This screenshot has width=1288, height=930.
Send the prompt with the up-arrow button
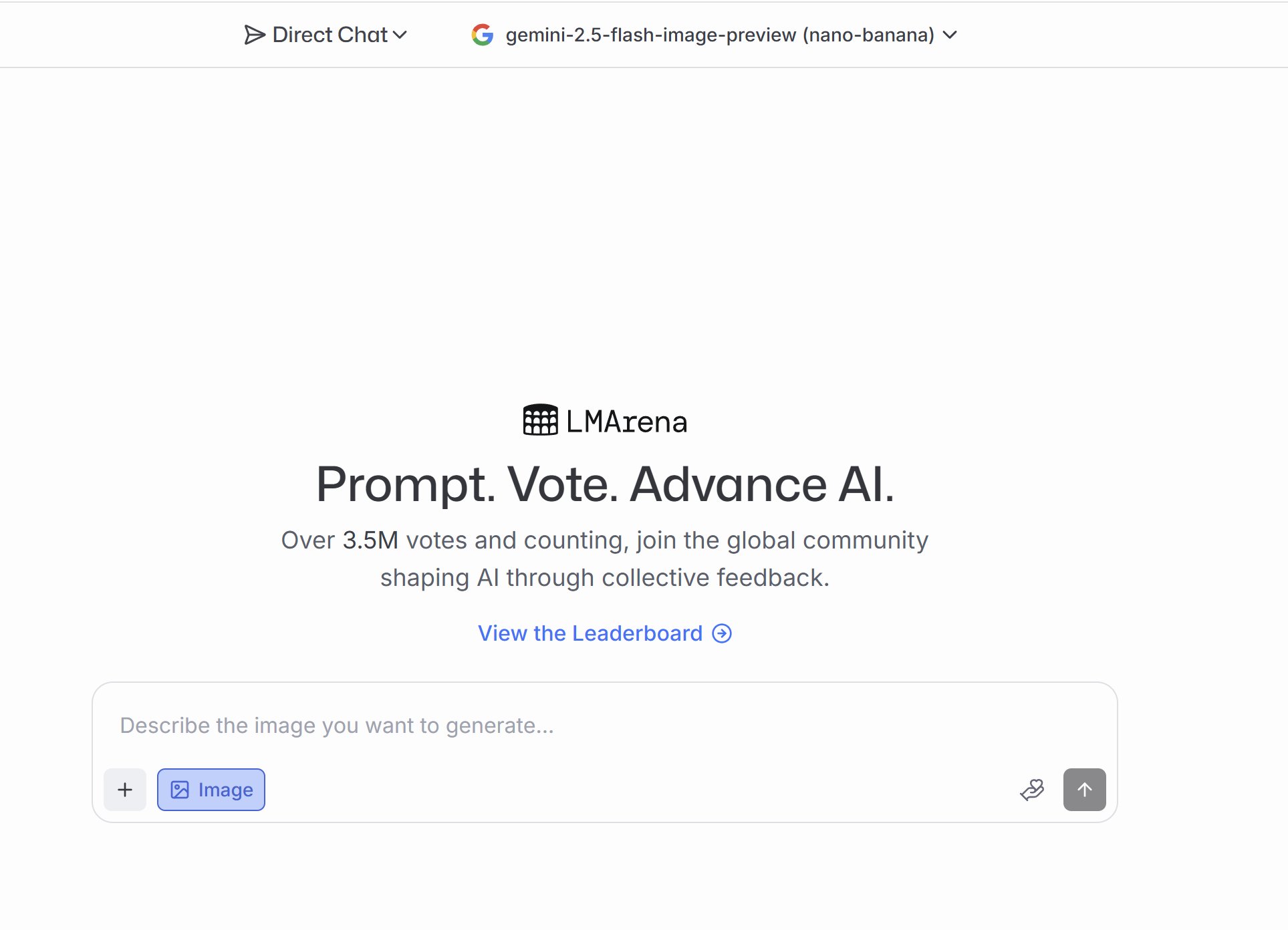(1084, 790)
